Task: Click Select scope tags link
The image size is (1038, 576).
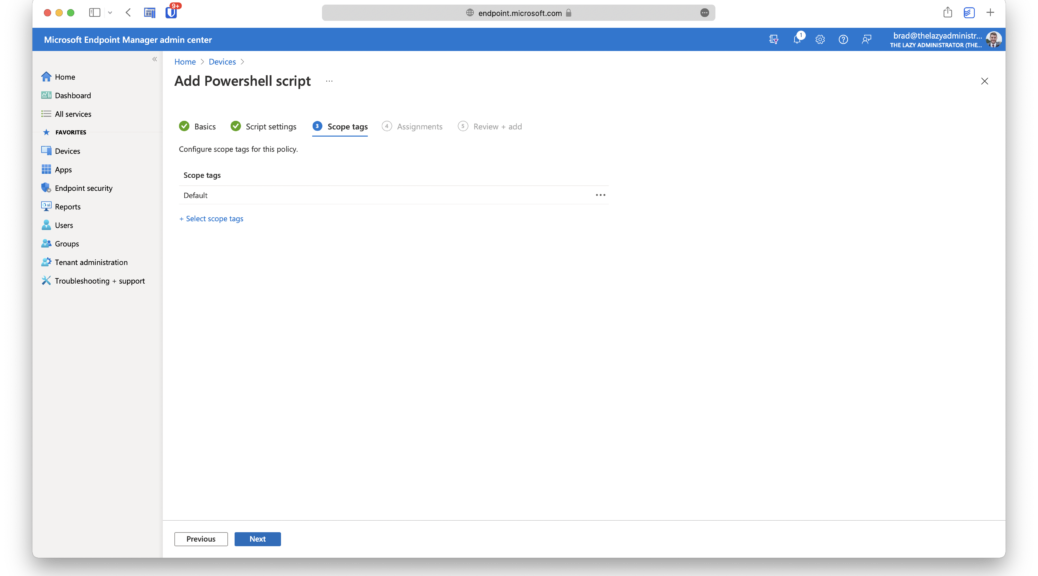Action: coord(211,218)
